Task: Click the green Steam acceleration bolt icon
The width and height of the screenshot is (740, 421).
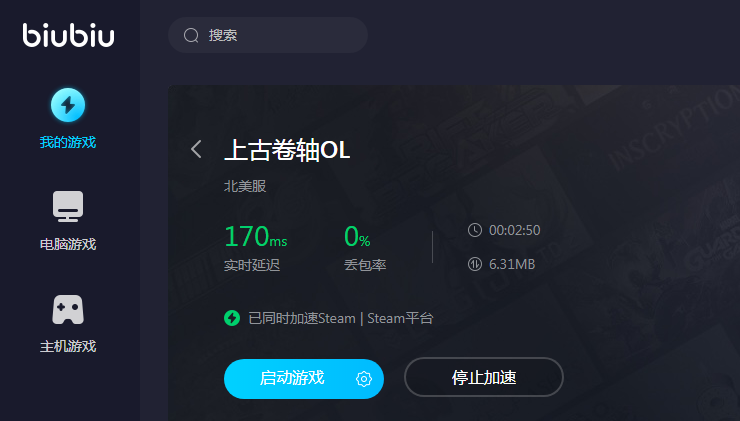Action: click(x=232, y=318)
